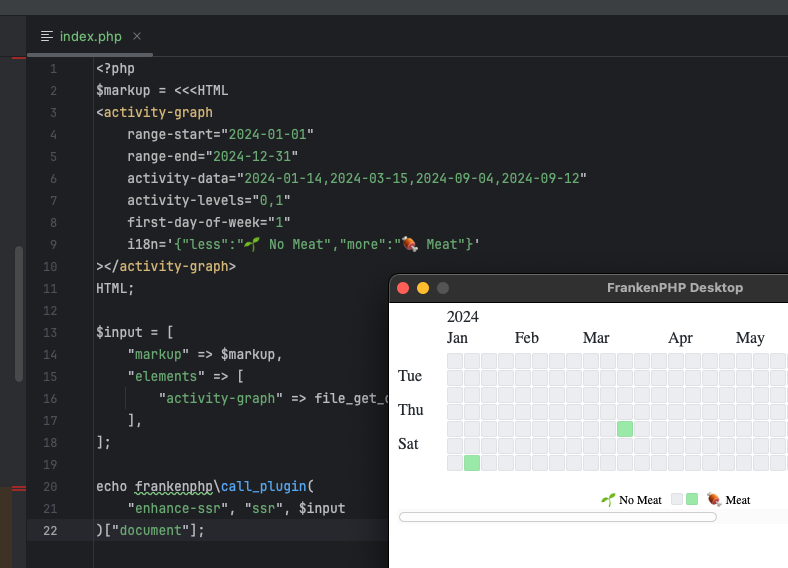The height and width of the screenshot is (568, 788).
Task: Click the "$input = [" line
Action: point(135,332)
